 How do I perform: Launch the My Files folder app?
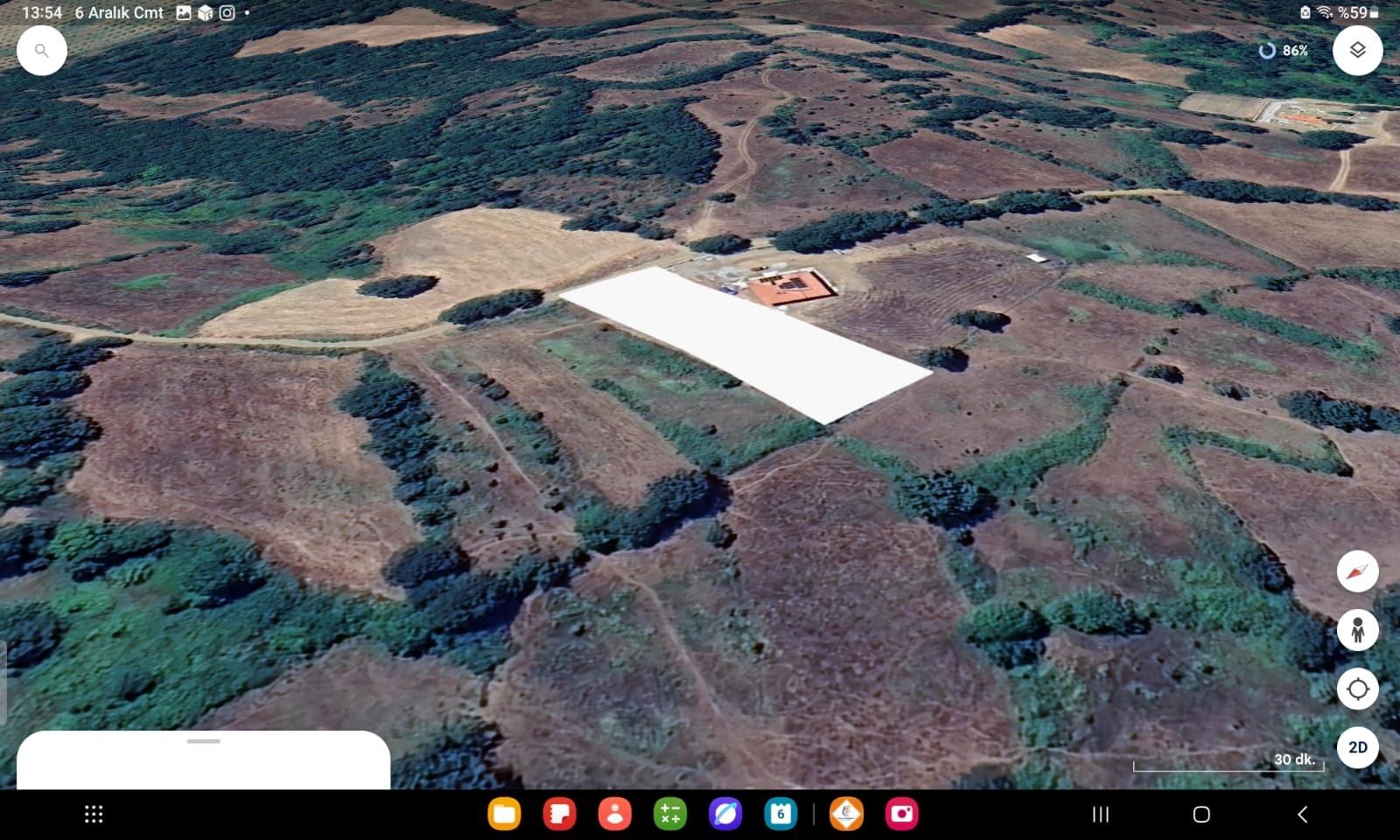(x=504, y=815)
